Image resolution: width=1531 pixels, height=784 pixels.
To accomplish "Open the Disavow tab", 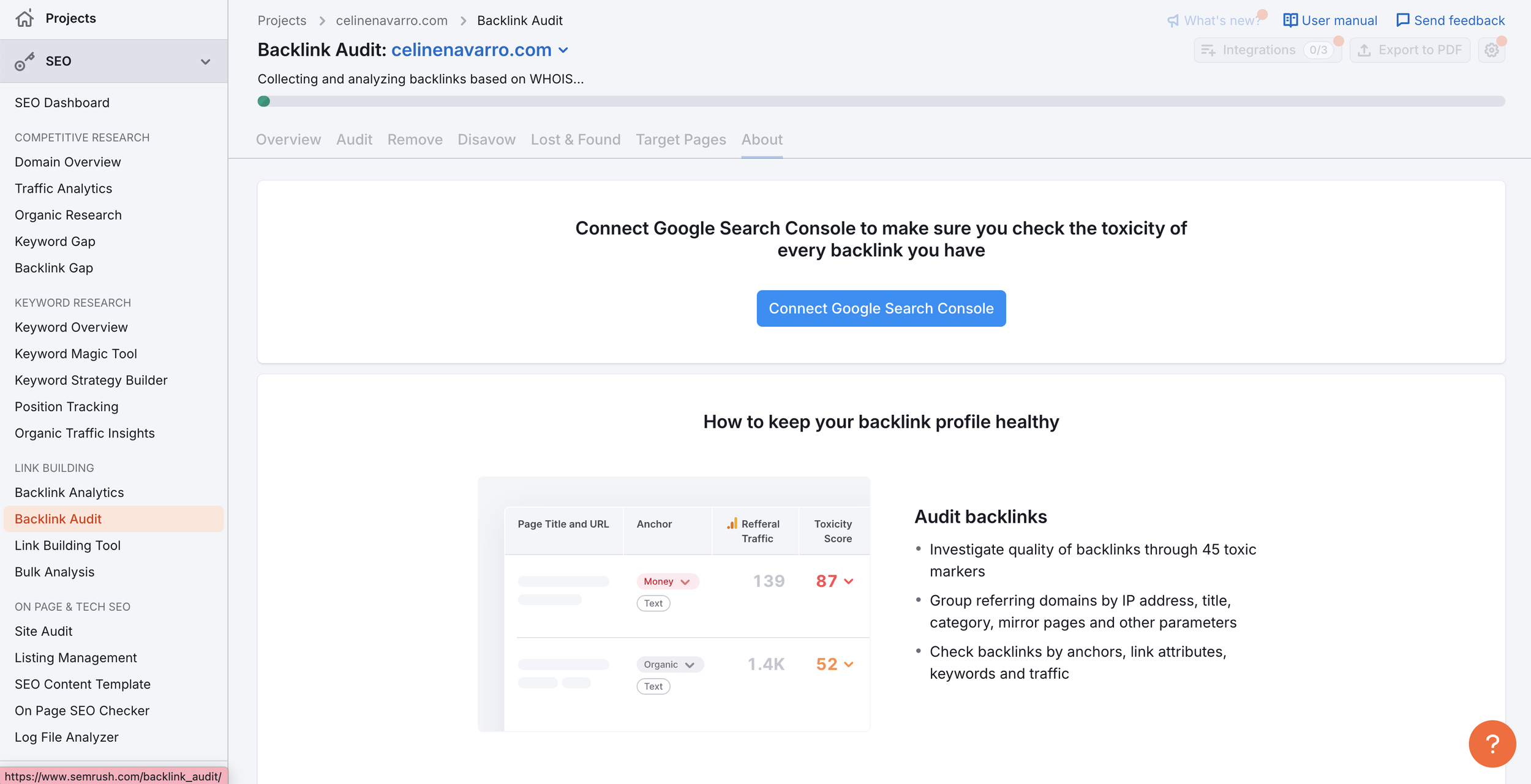I will [x=486, y=140].
